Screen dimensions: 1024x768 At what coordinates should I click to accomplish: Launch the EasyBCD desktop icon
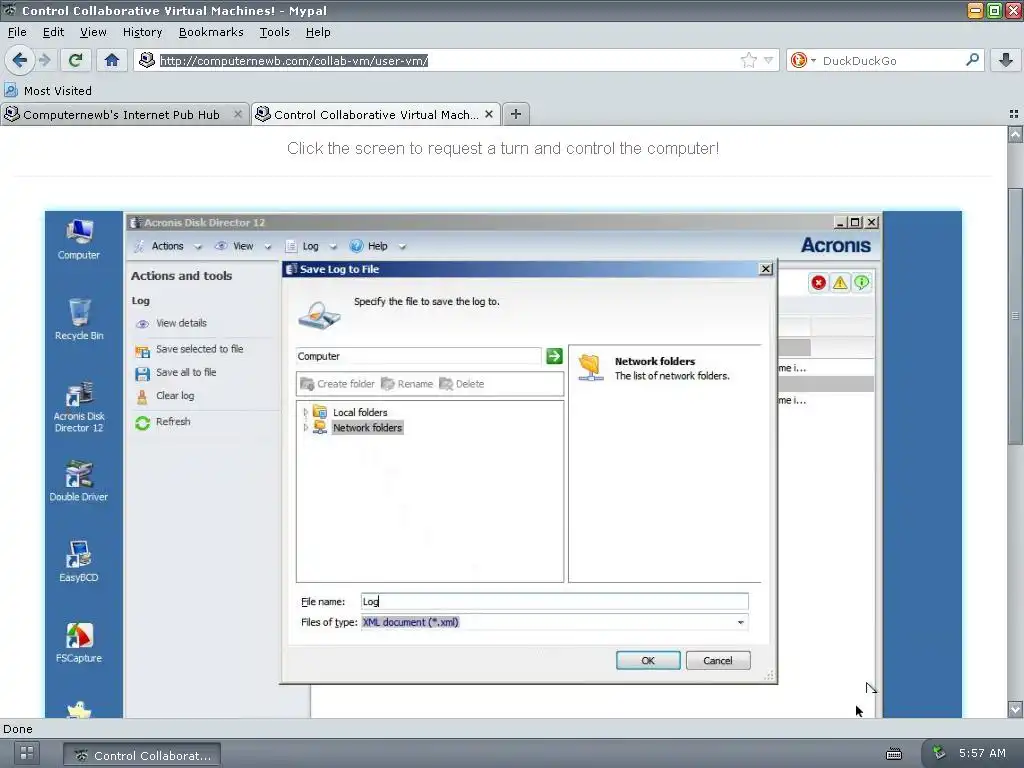[x=78, y=562]
